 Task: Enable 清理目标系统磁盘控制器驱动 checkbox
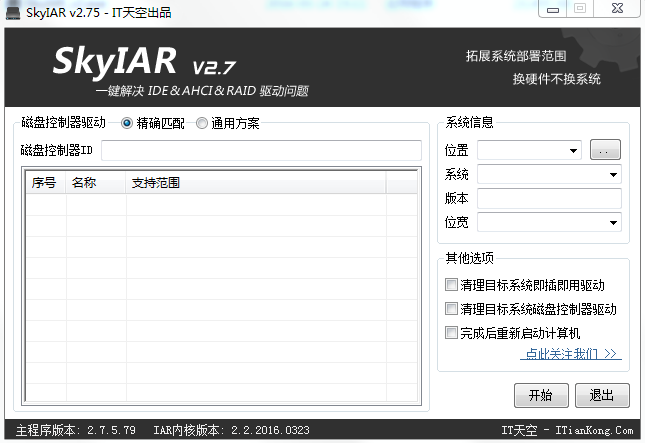coord(451,308)
